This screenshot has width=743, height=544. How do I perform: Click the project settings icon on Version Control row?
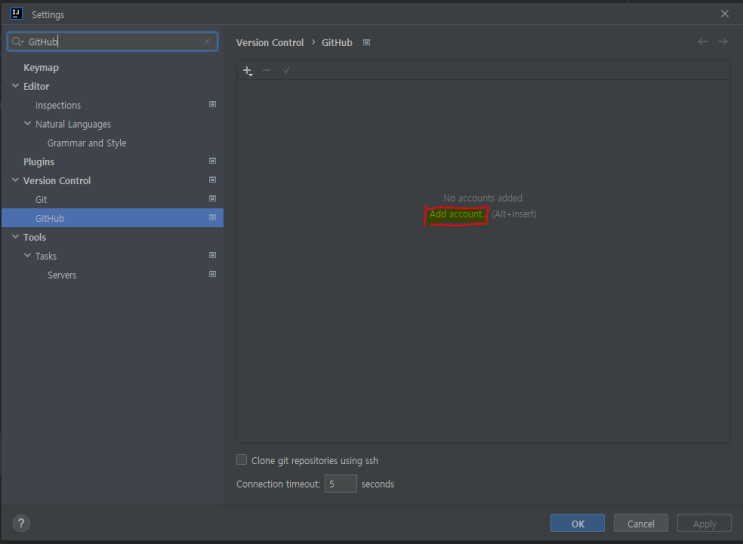tap(212, 180)
